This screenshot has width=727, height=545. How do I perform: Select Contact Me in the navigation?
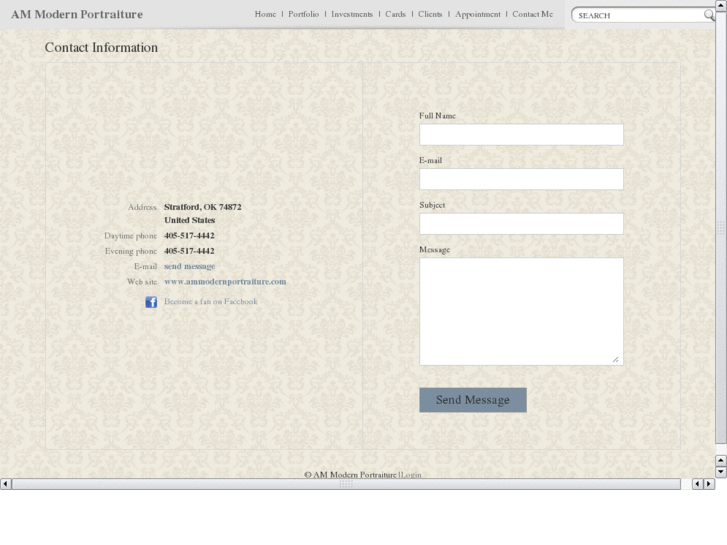coord(533,14)
